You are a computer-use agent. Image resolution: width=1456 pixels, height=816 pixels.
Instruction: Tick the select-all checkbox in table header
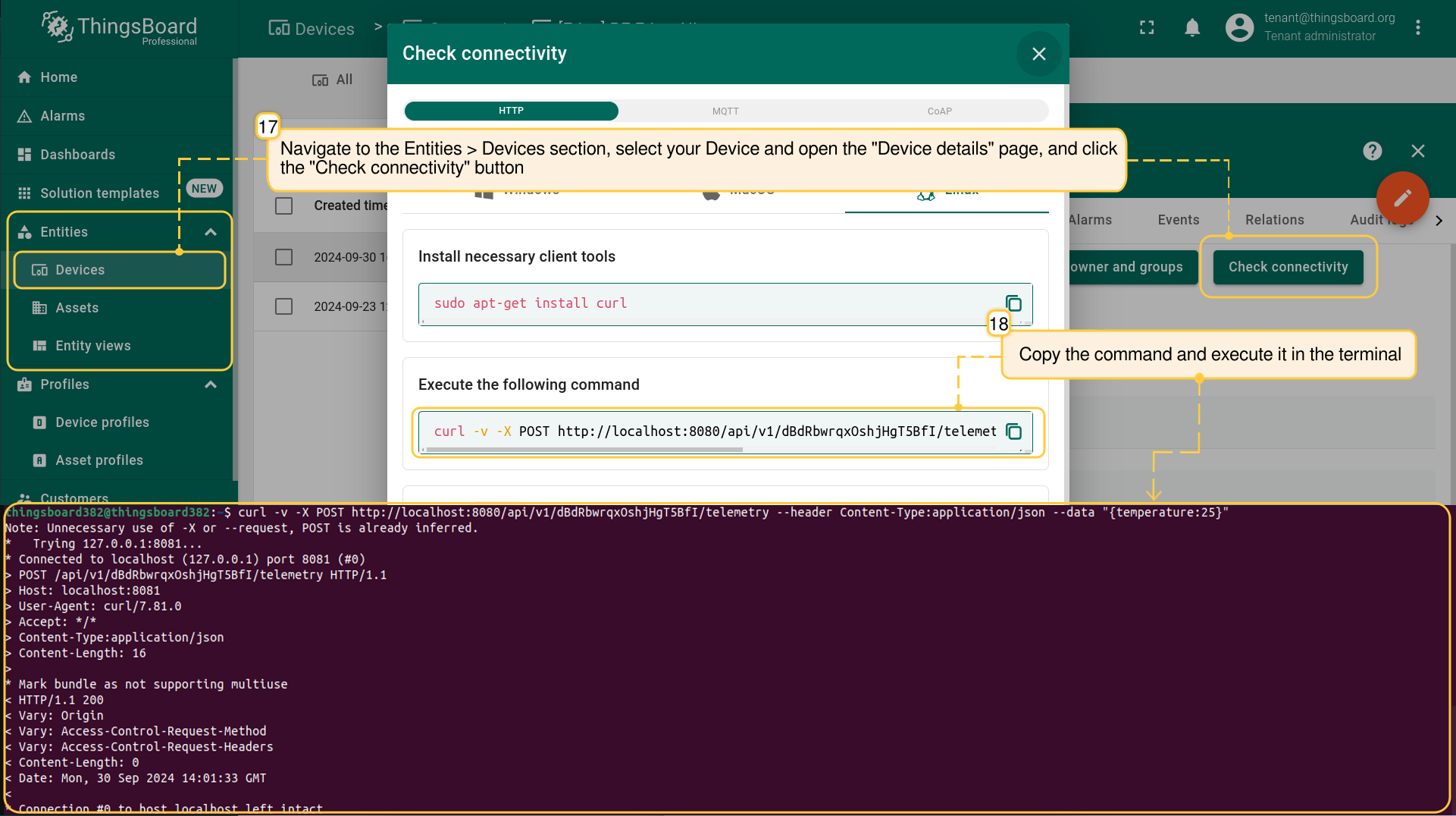pos(284,206)
